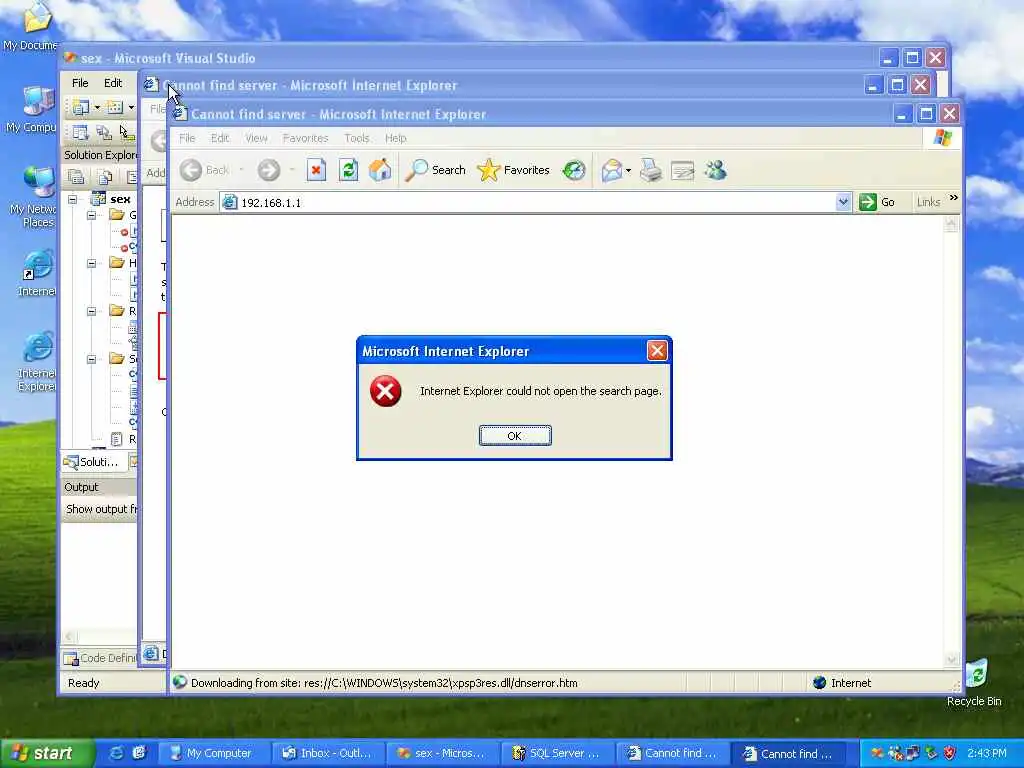Screen dimensions: 1024x768
Task: Collapse the G folder in Solution Explorer
Action: coord(91,215)
